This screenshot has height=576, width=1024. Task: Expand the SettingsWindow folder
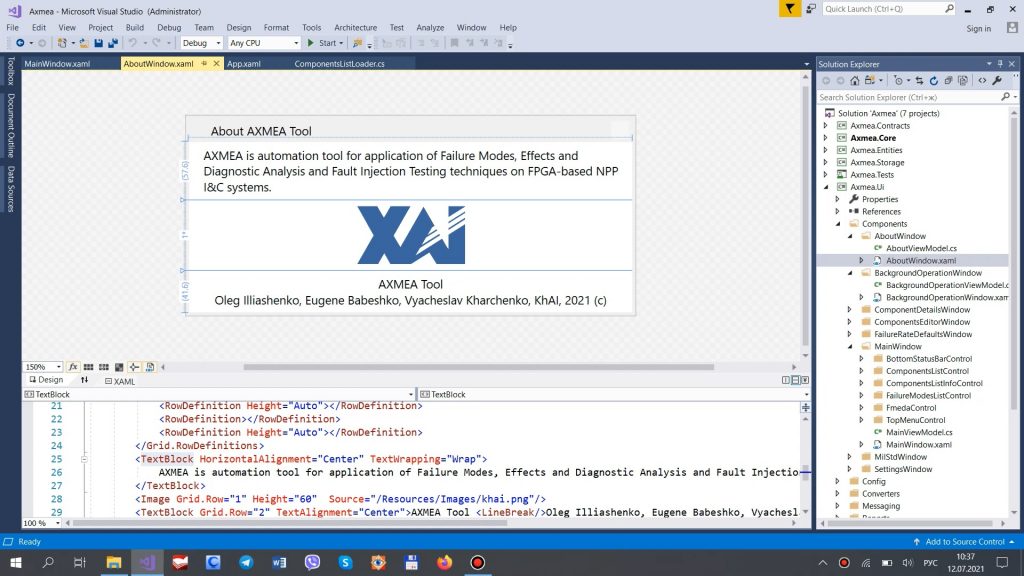pos(850,469)
